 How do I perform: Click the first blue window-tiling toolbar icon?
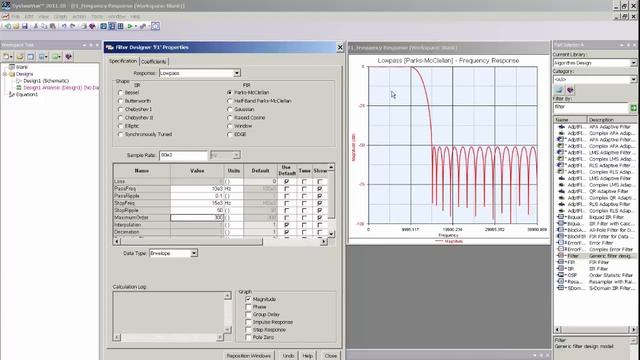pos(104,26)
